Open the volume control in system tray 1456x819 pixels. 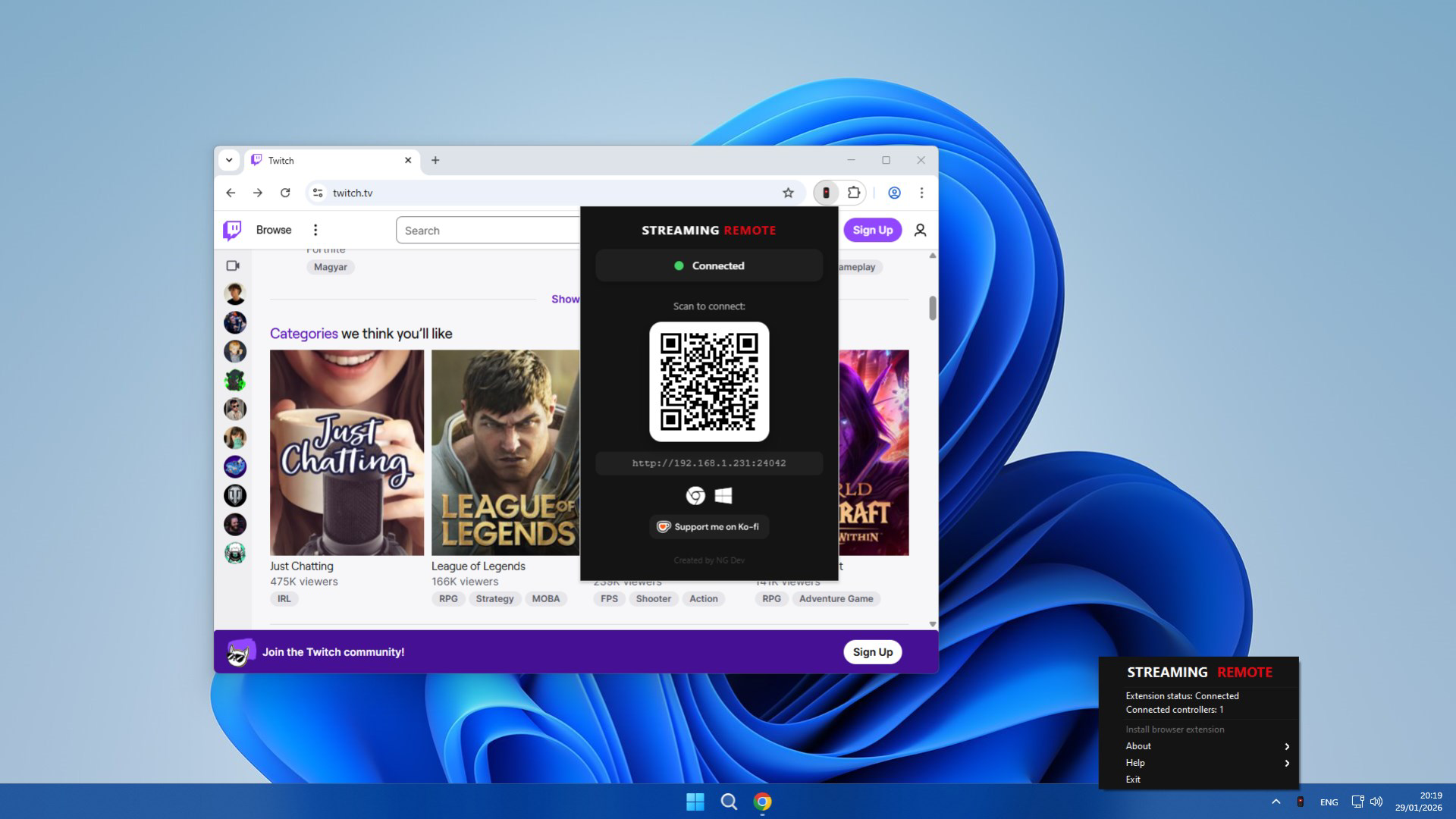(1376, 802)
